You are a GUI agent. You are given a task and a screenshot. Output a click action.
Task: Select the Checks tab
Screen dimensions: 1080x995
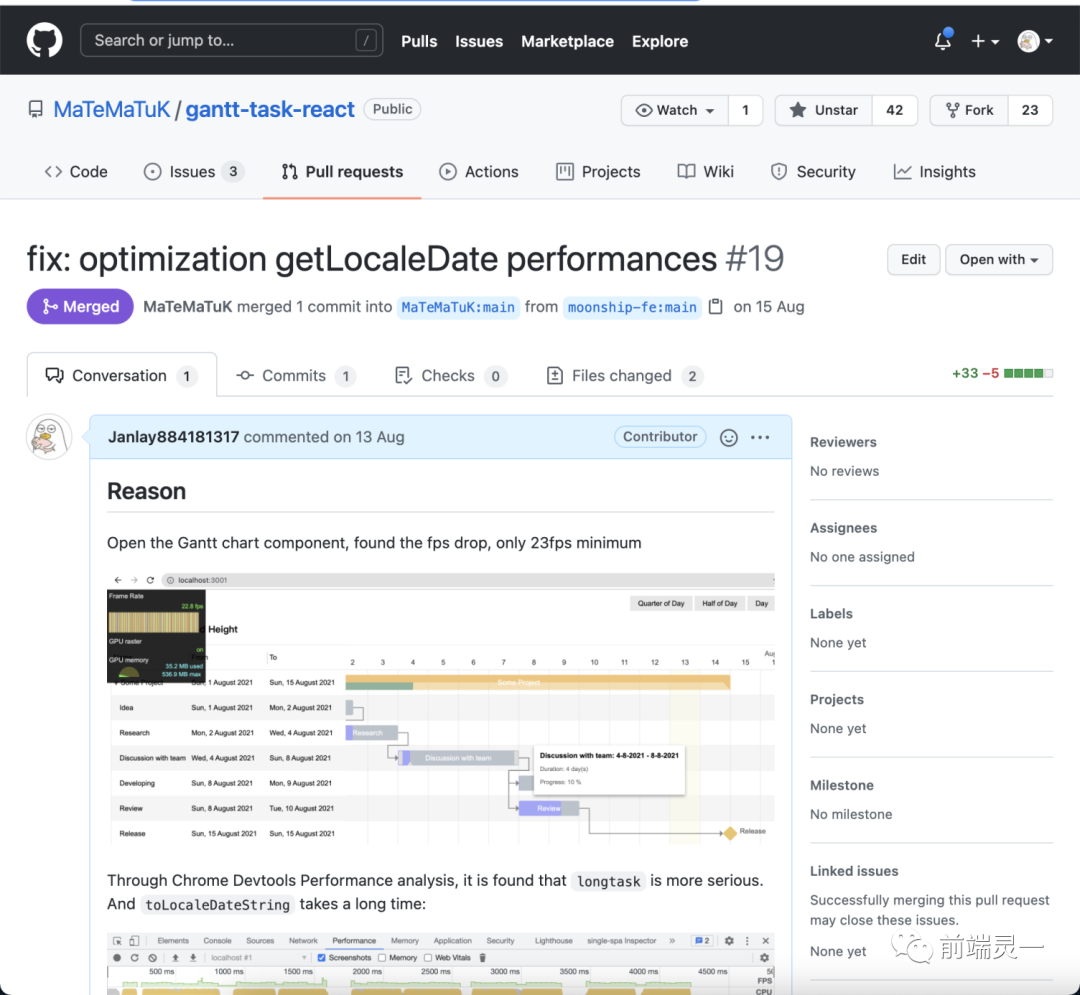451,375
